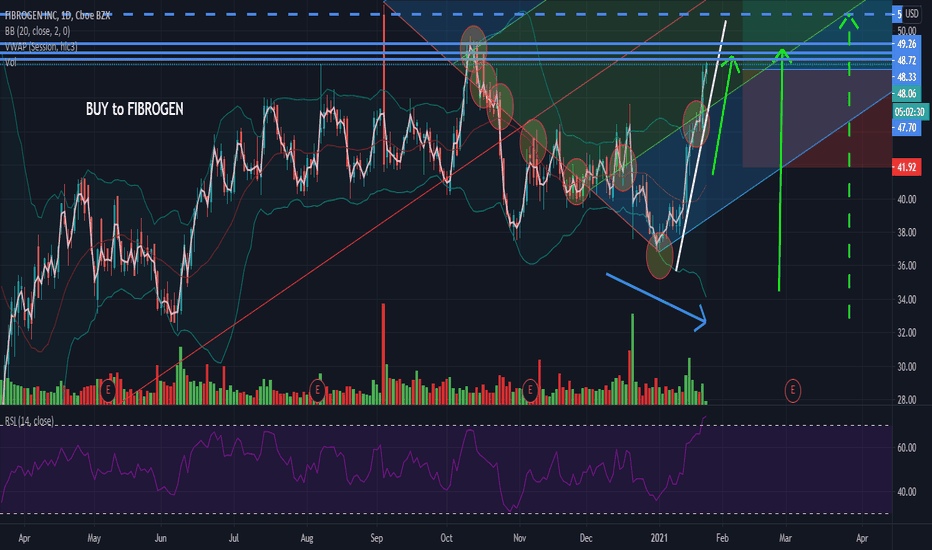This screenshot has height=550, width=932.
Task: Click the 28.00 price axis value
Action: 906,400
